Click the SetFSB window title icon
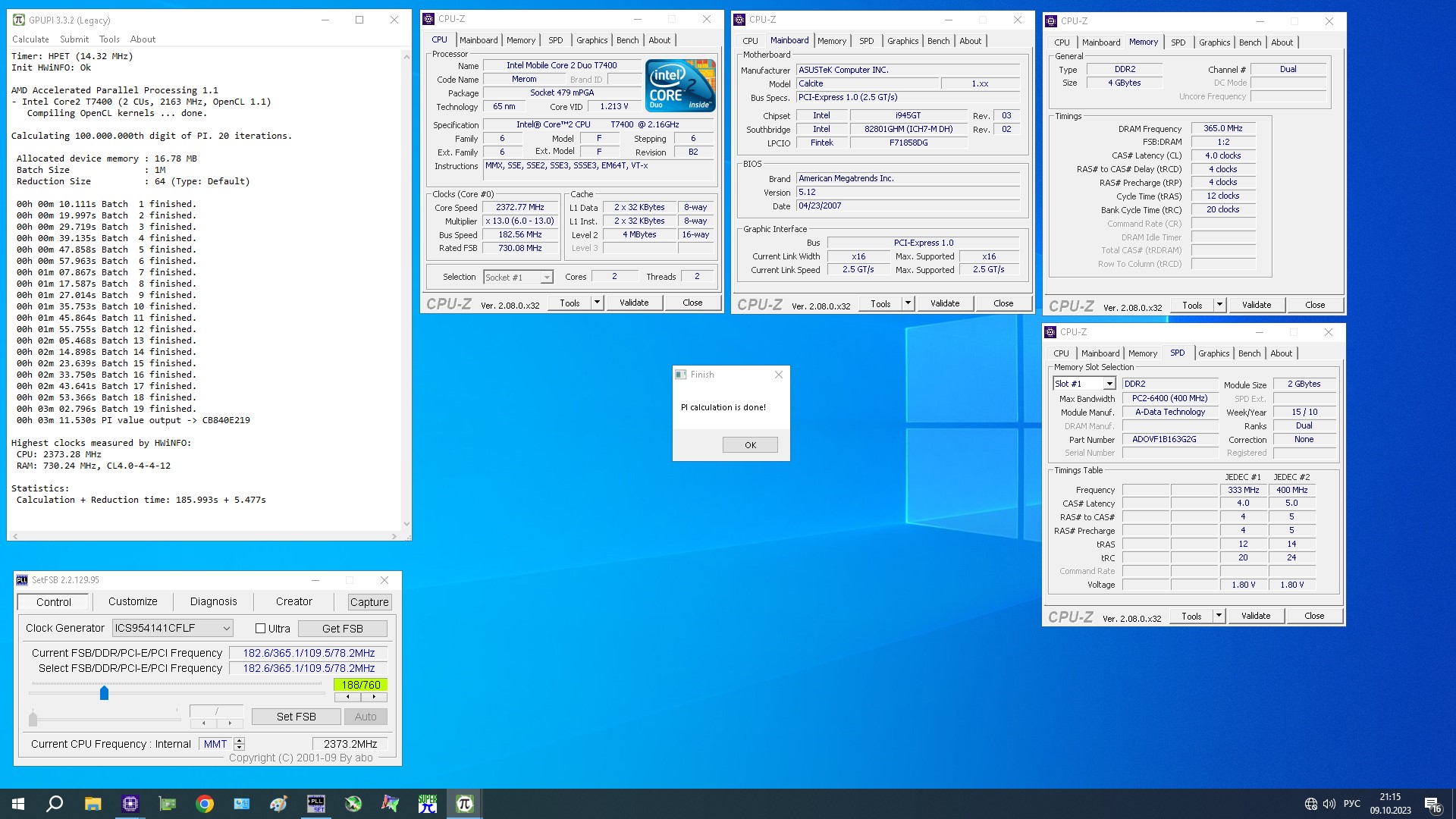 pyautogui.click(x=22, y=580)
